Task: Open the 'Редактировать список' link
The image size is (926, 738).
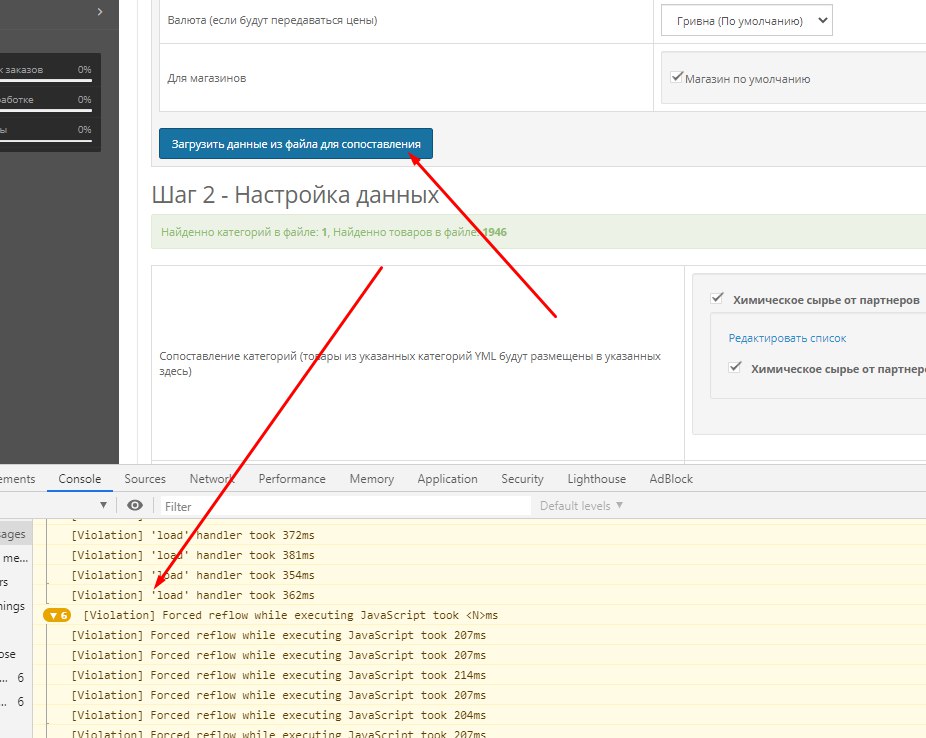Action: (787, 338)
